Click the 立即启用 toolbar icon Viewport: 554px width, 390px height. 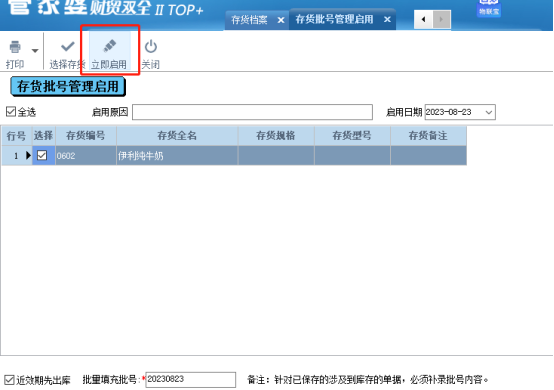[x=110, y=46]
